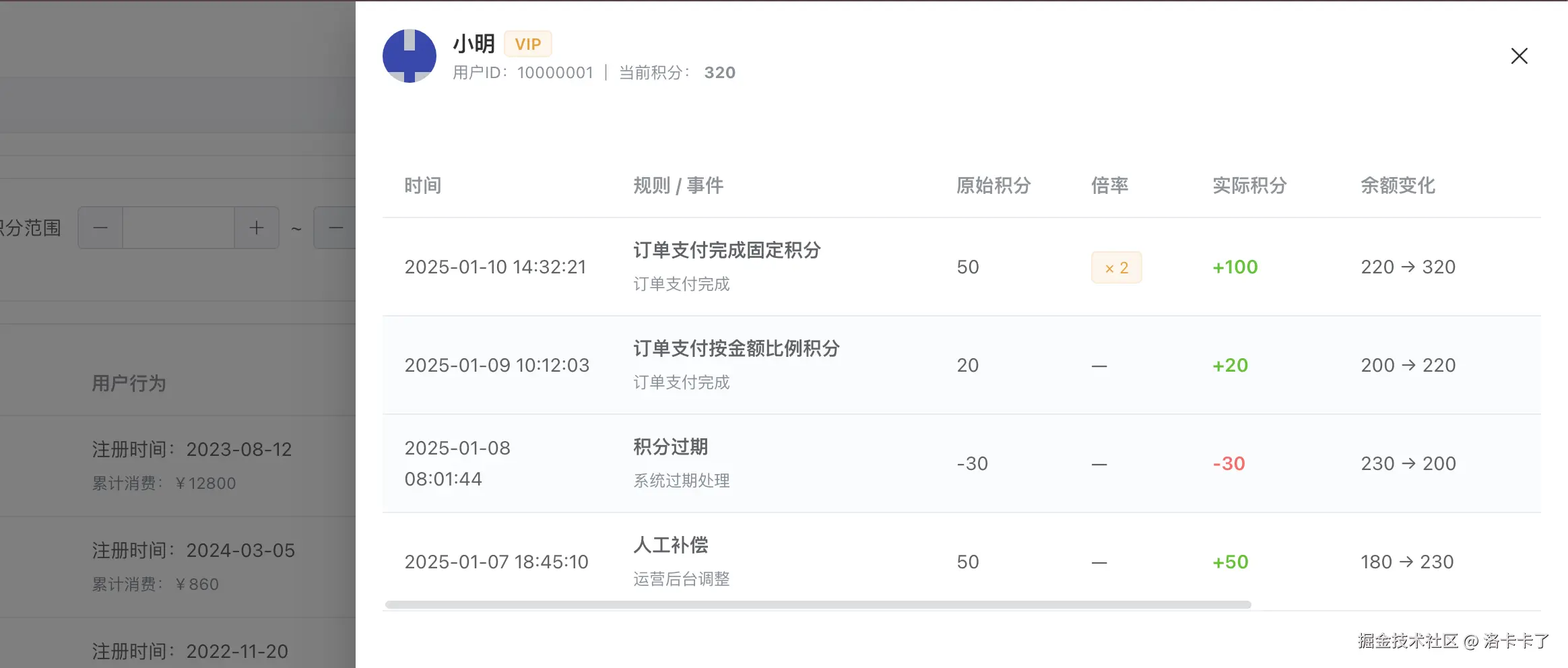This screenshot has width=1568, height=668.
Task: Click the +100 actual points value
Action: (x=1235, y=267)
